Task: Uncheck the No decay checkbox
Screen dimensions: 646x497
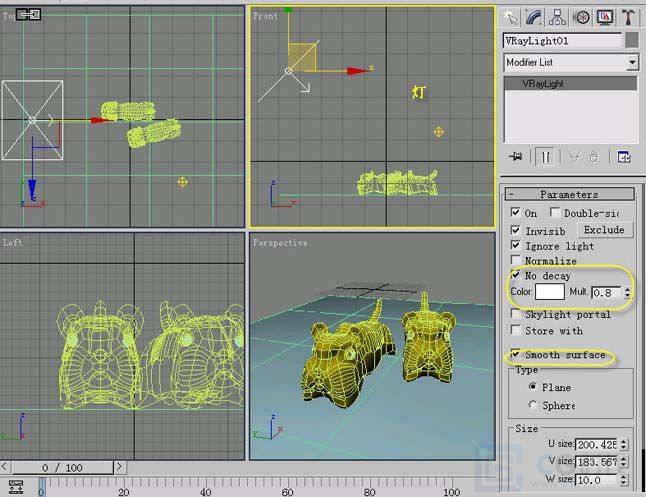Action: pos(515,275)
